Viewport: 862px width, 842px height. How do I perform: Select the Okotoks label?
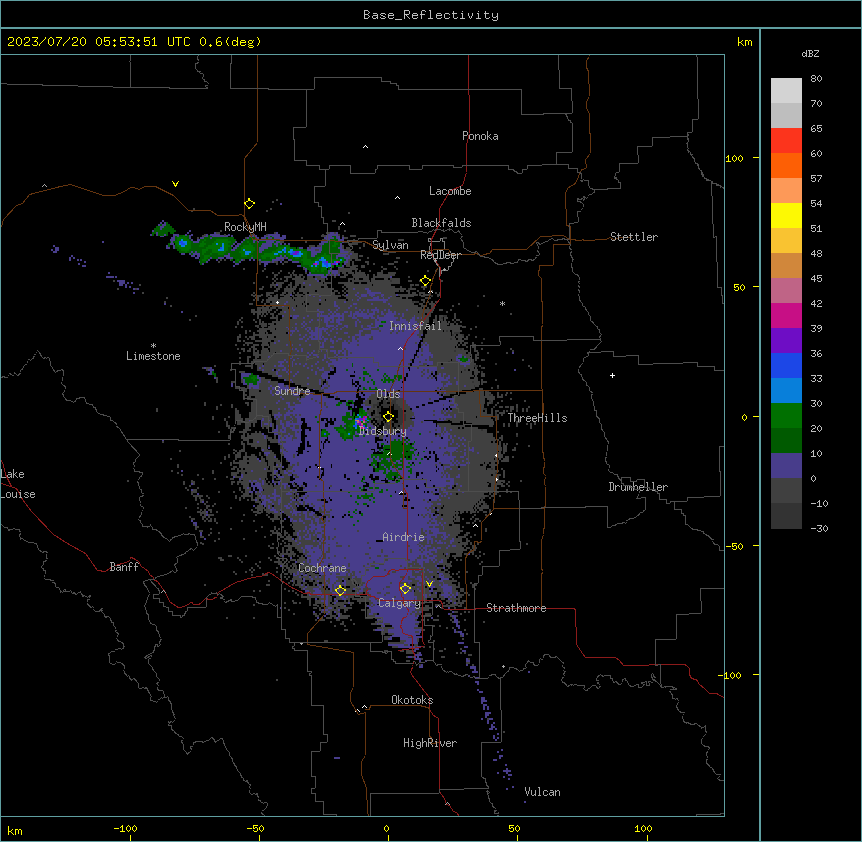(412, 700)
